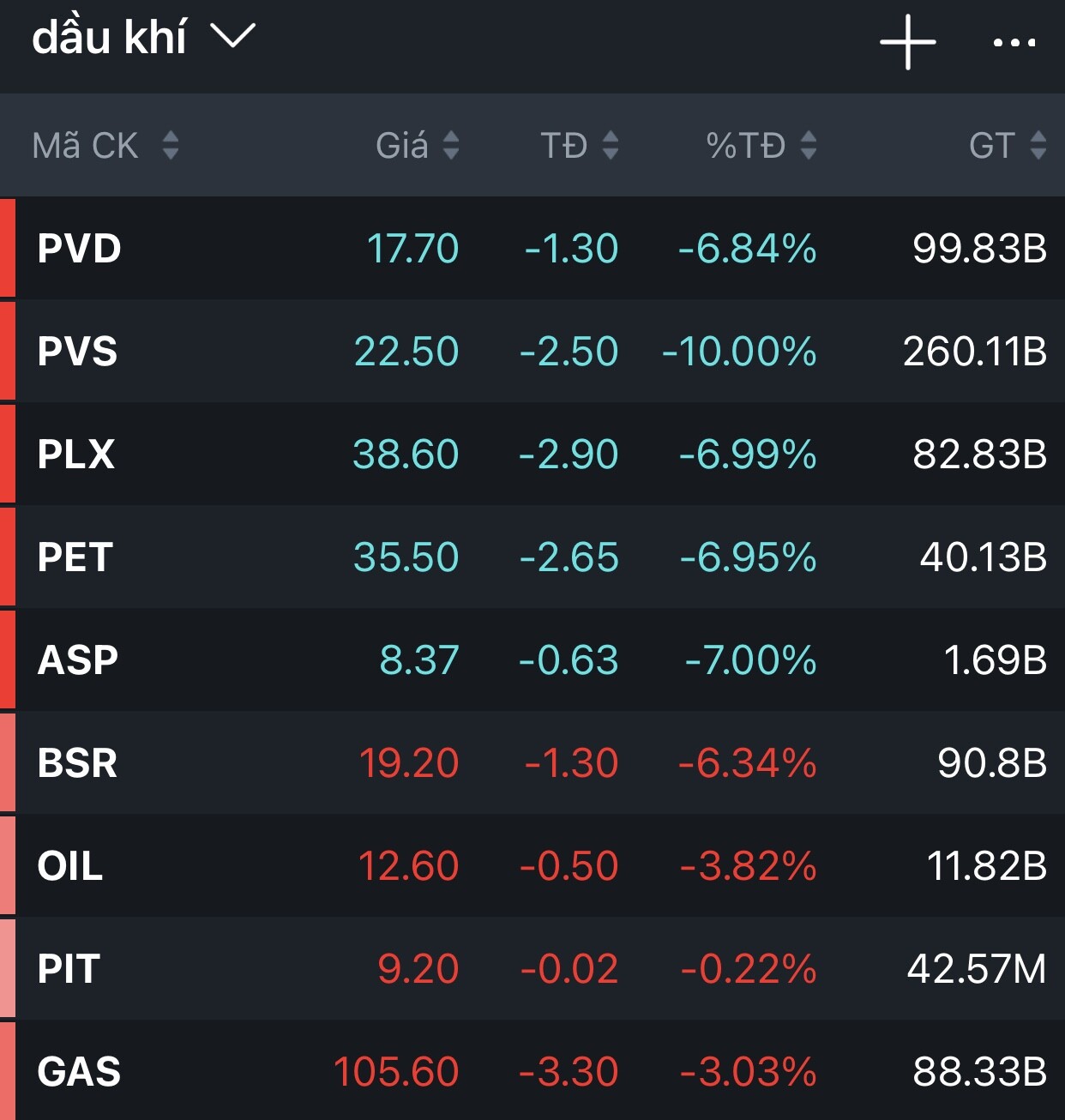Click the red color bar beside PVD
The image size is (1065, 1120).
point(8,248)
